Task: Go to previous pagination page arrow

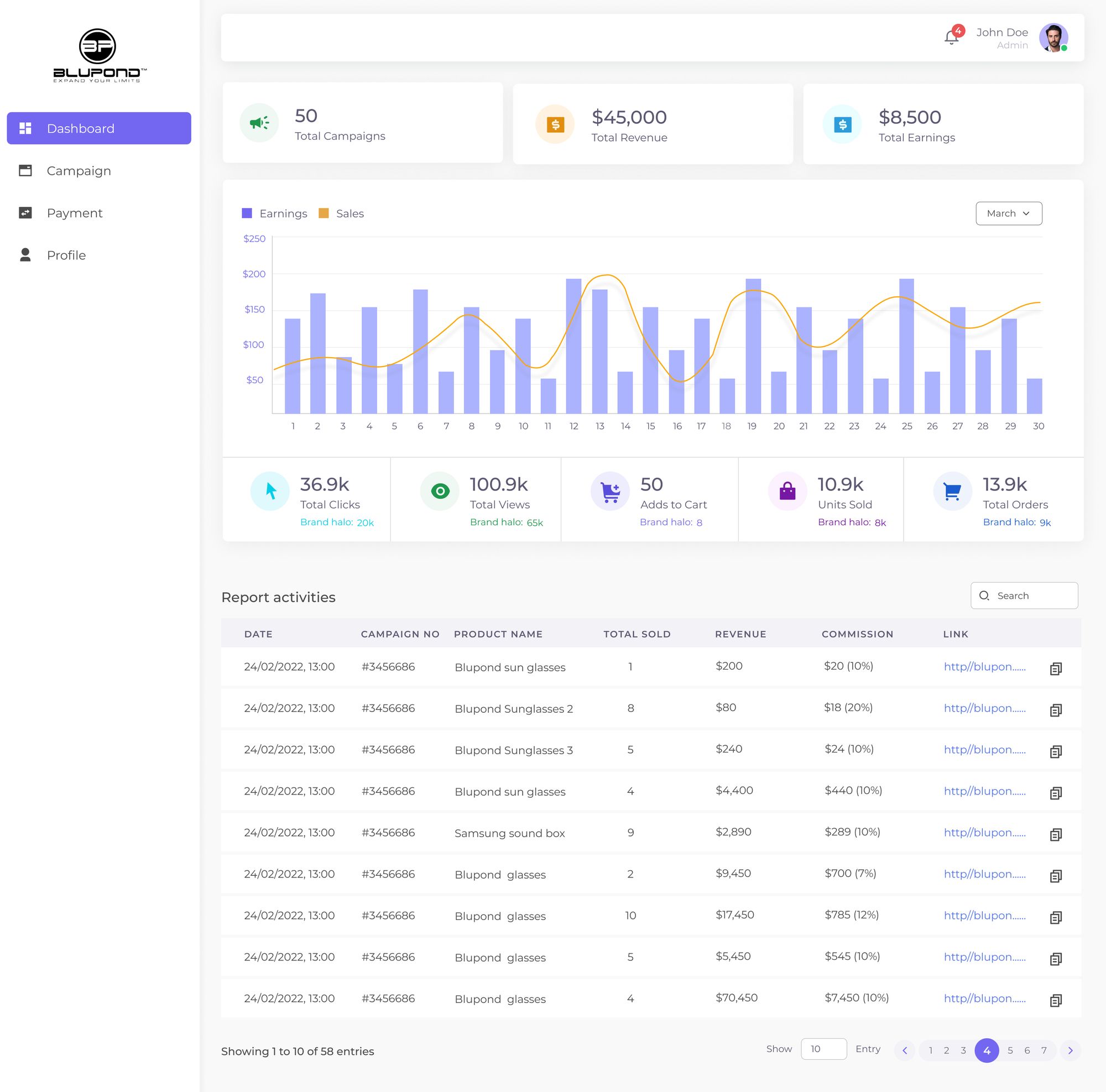Action: coord(905,1050)
